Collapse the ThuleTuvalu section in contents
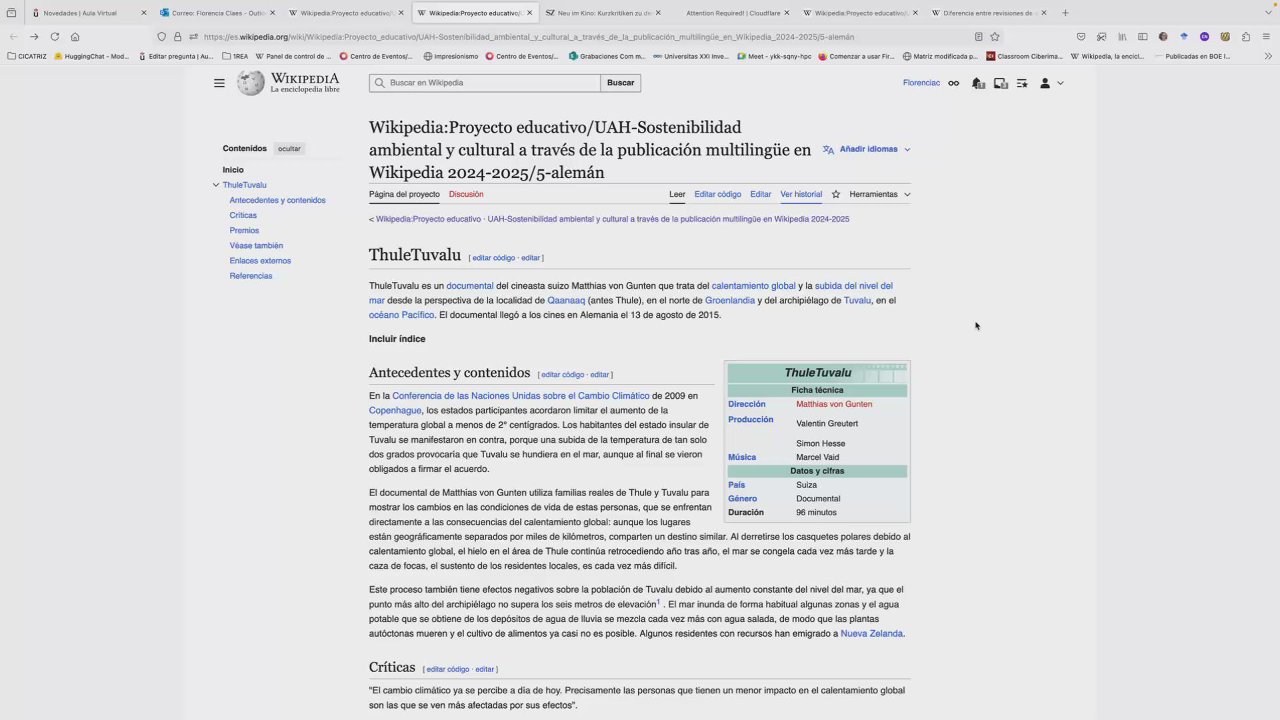1280x720 pixels. point(216,185)
